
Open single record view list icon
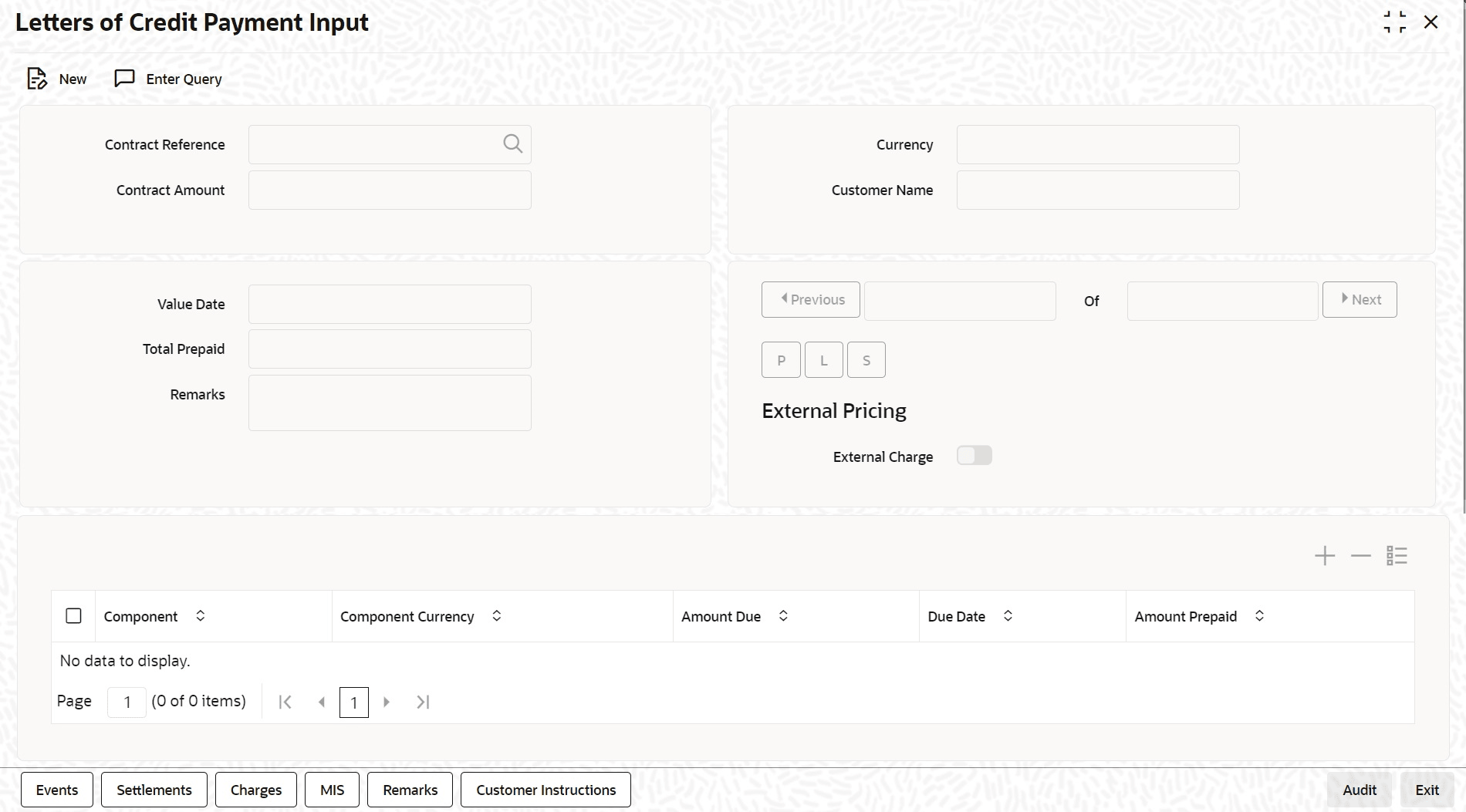click(x=1397, y=556)
